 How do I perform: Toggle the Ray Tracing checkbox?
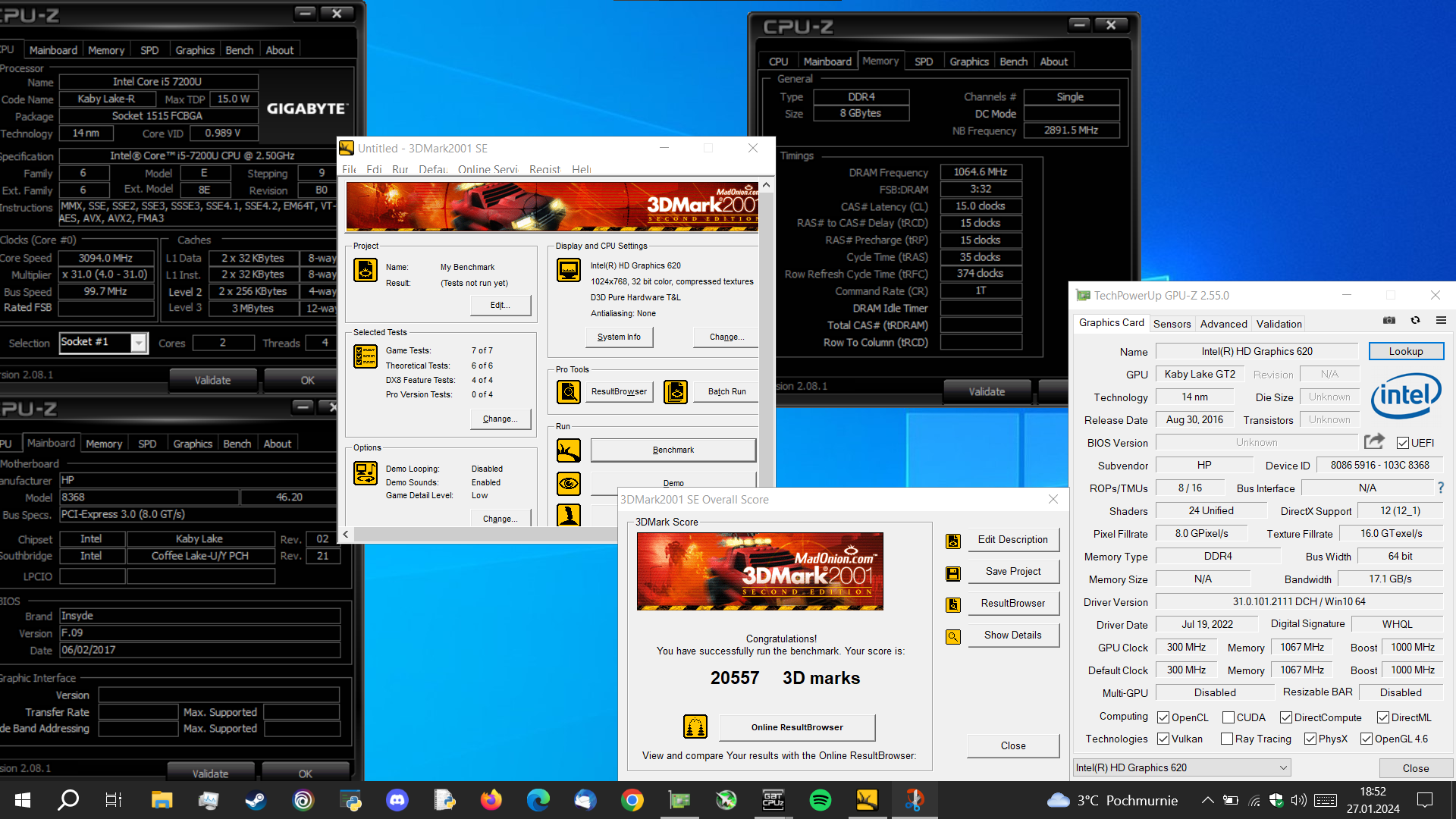(x=1227, y=739)
